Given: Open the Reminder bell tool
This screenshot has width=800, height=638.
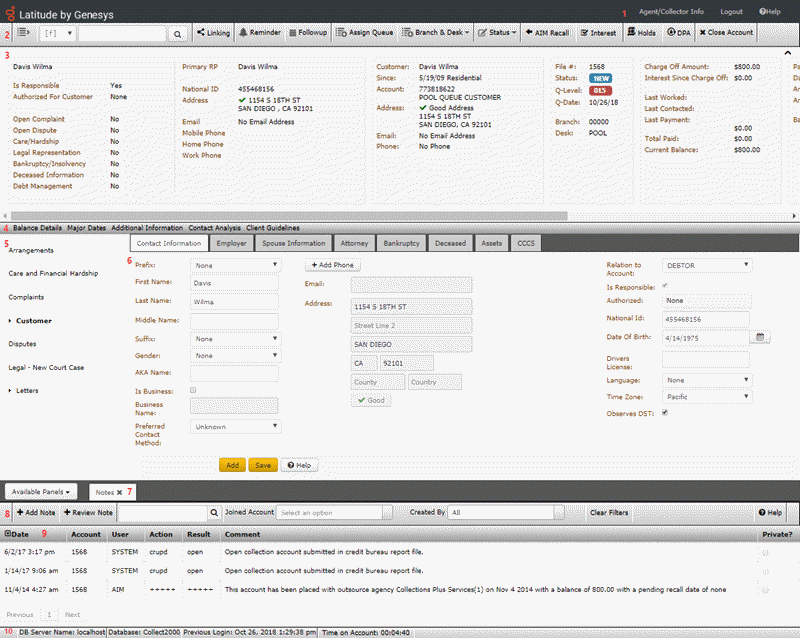Looking at the screenshot, I should (x=258, y=33).
